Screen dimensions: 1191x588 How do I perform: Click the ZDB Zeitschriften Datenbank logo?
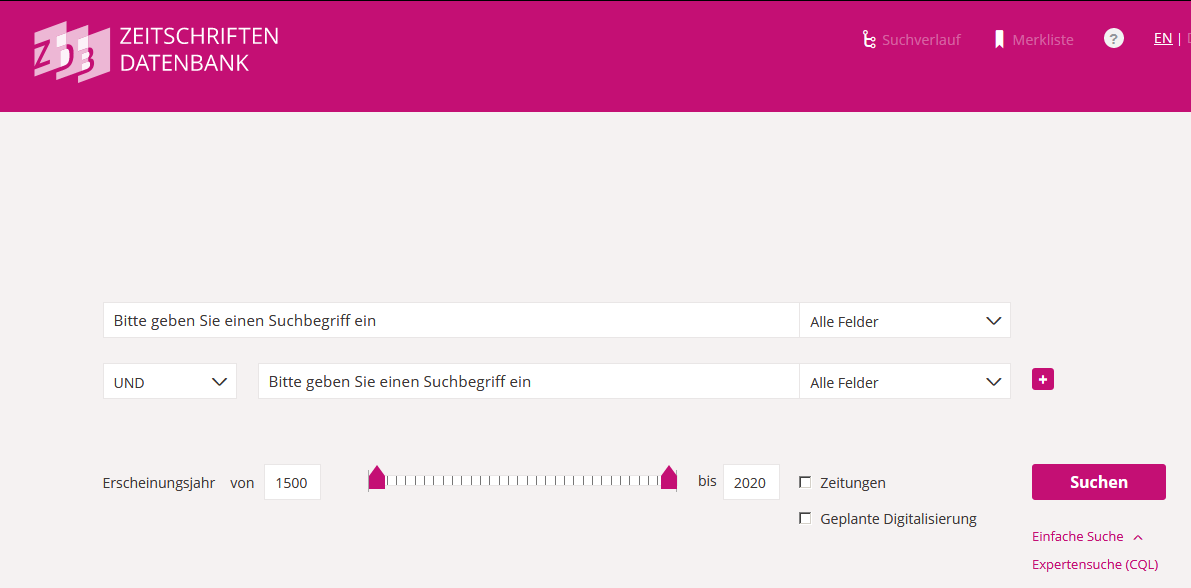pos(156,51)
